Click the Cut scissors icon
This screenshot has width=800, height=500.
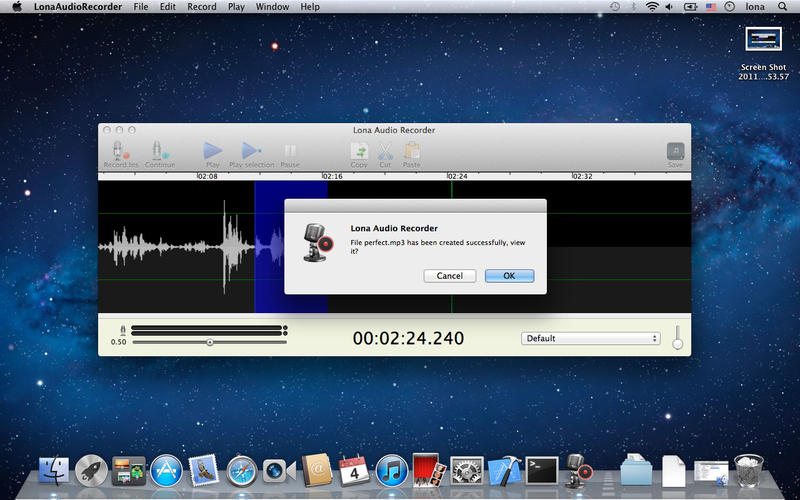tap(385, 151)
